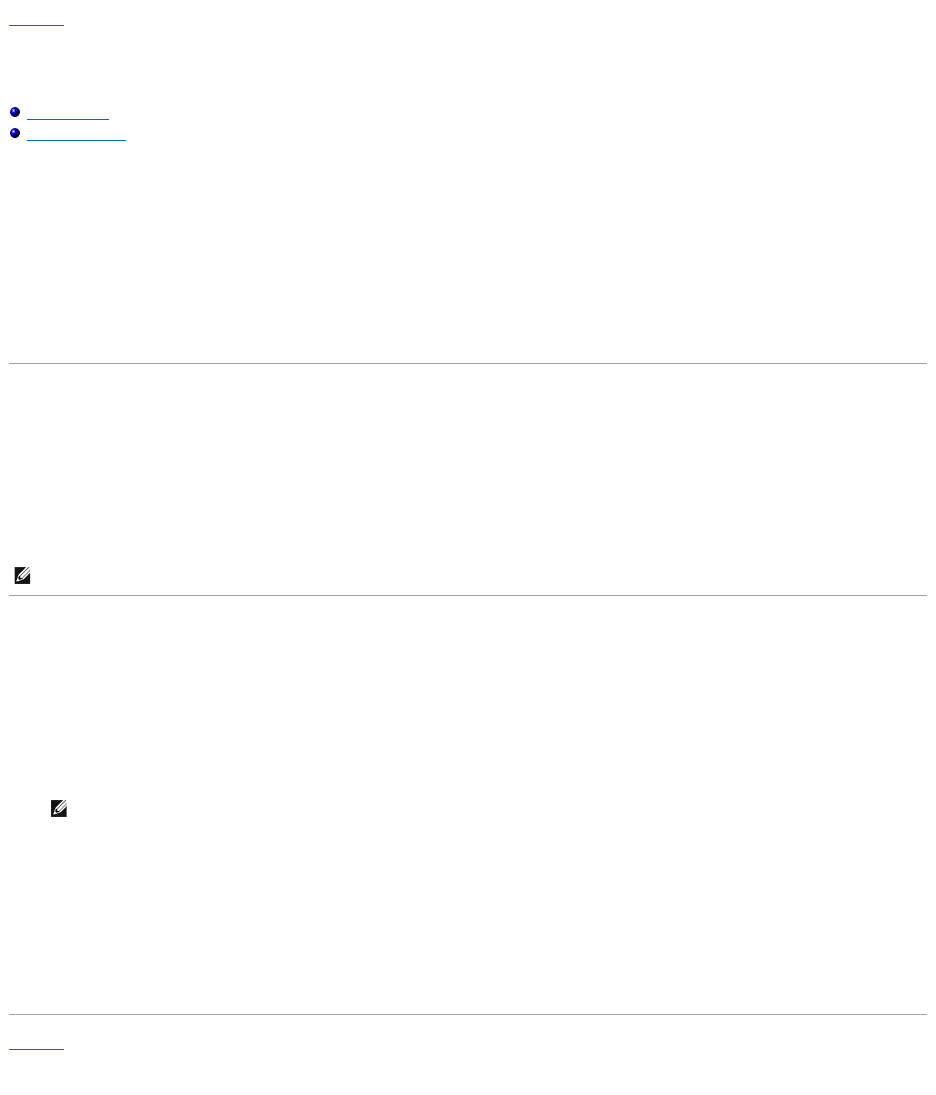Click the blank section above the indented note icon

click(468, 700)
